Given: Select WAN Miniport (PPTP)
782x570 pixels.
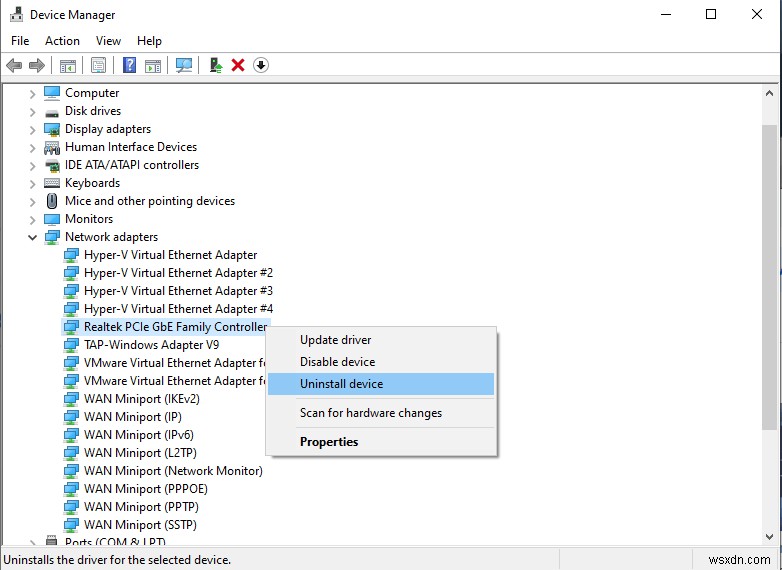Looking at the screenshot, I should (141, 507).
